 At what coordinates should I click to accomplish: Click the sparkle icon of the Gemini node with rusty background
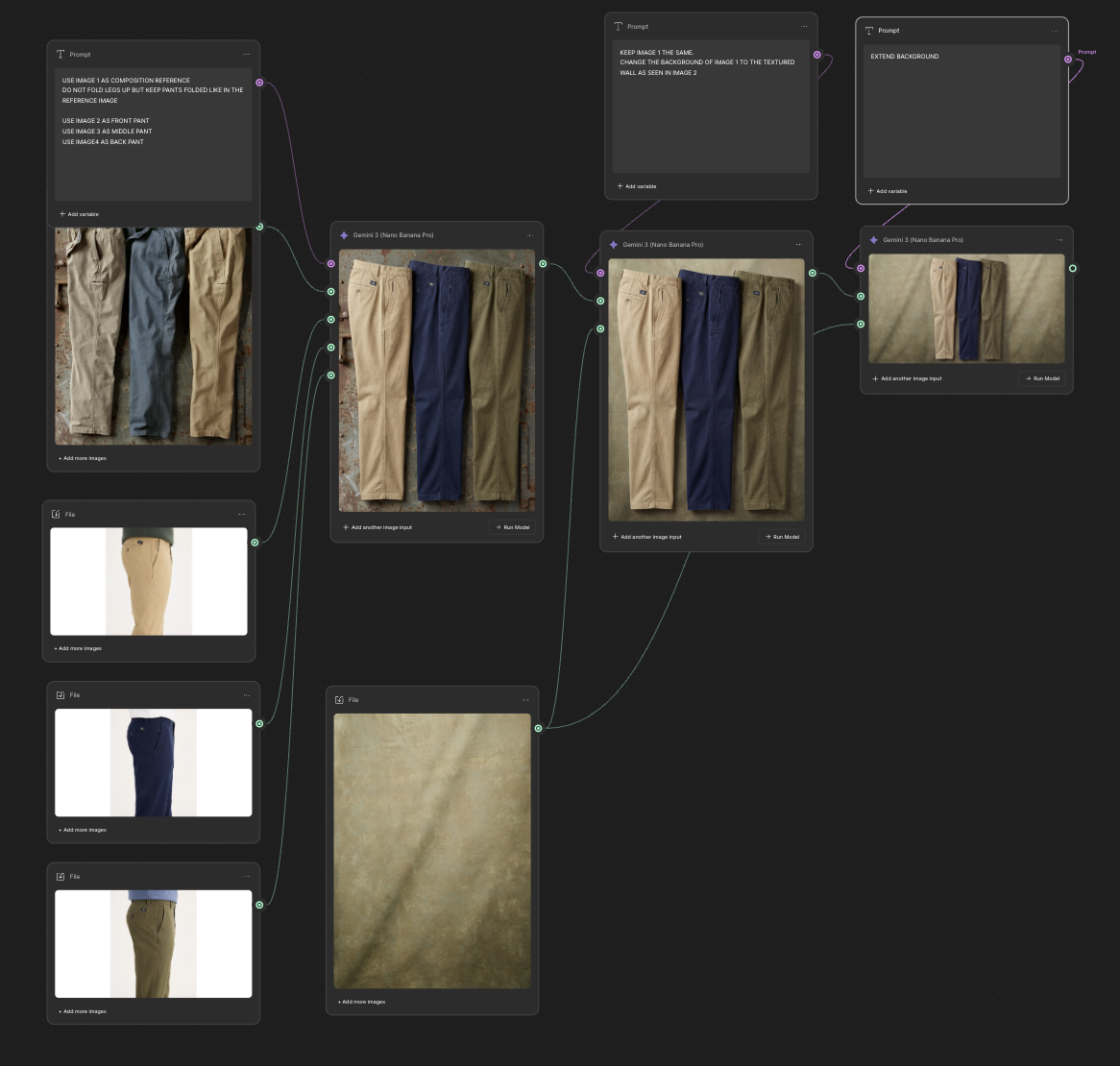(x=344, y=235)
